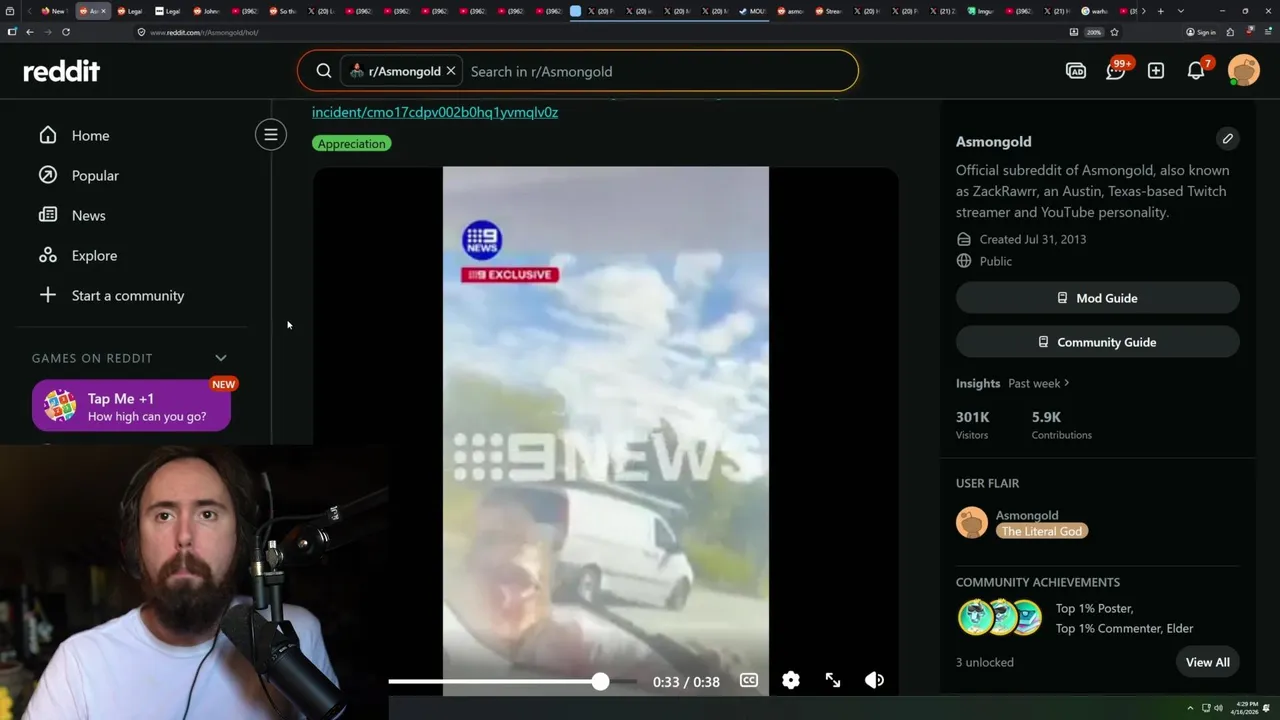Image resolution: width=1280 pixels, height=720 pixels.
Task: Click the Start a community plus icon
Action: (48, 295)
